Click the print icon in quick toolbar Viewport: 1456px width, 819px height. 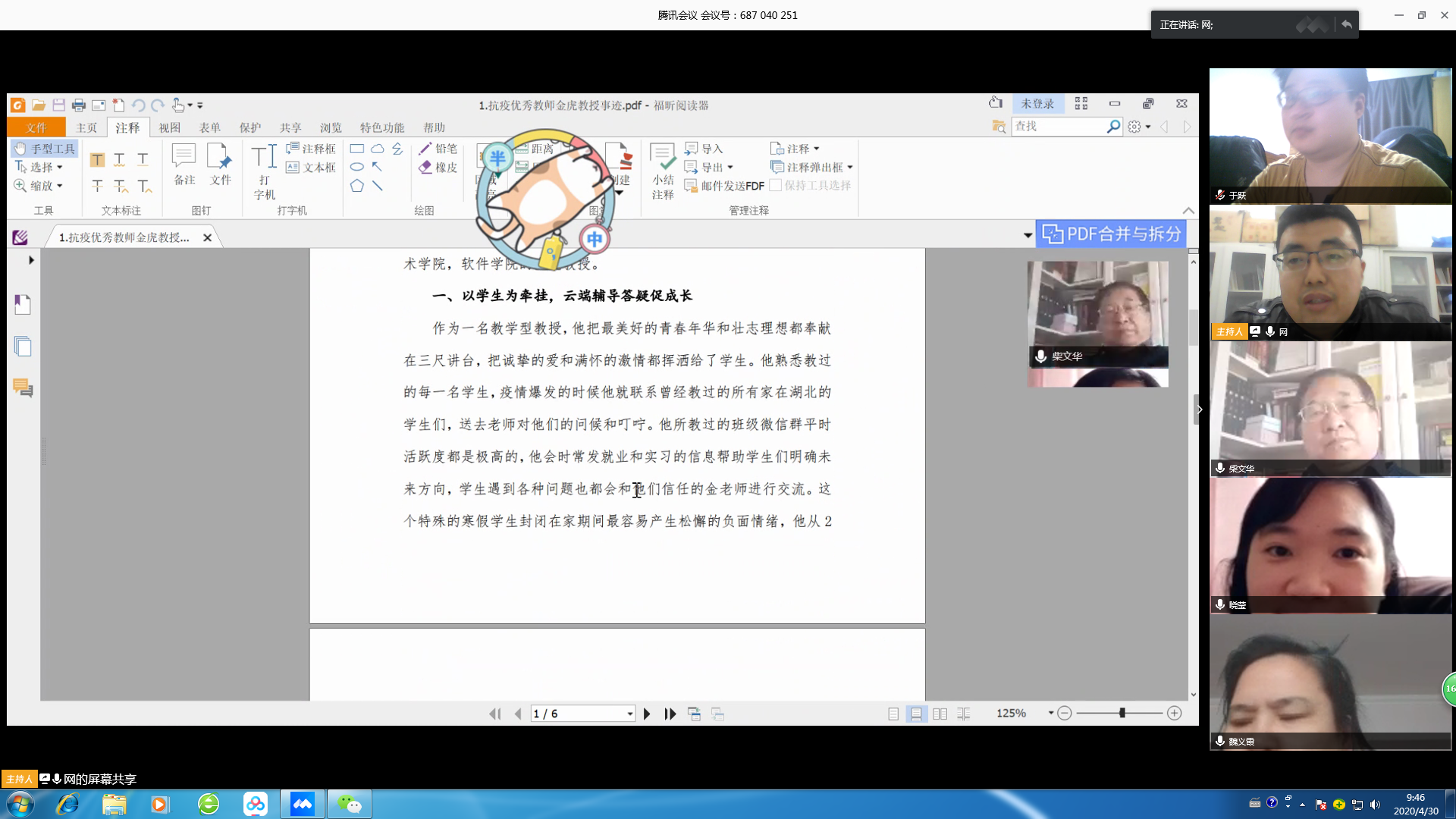[78, 105]
